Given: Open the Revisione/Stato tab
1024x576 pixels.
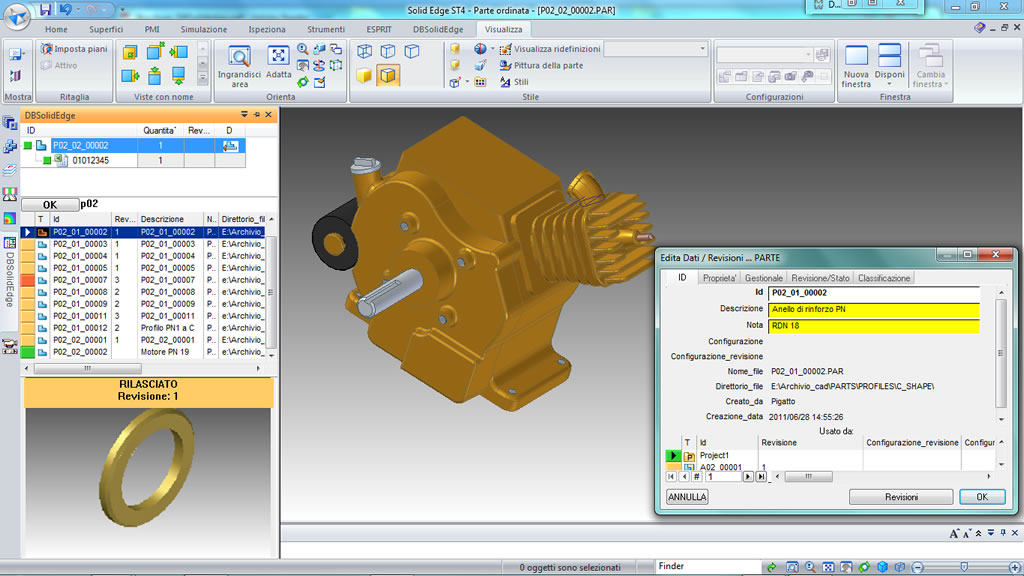Looking at the screenshot, I should coord(820,278).
